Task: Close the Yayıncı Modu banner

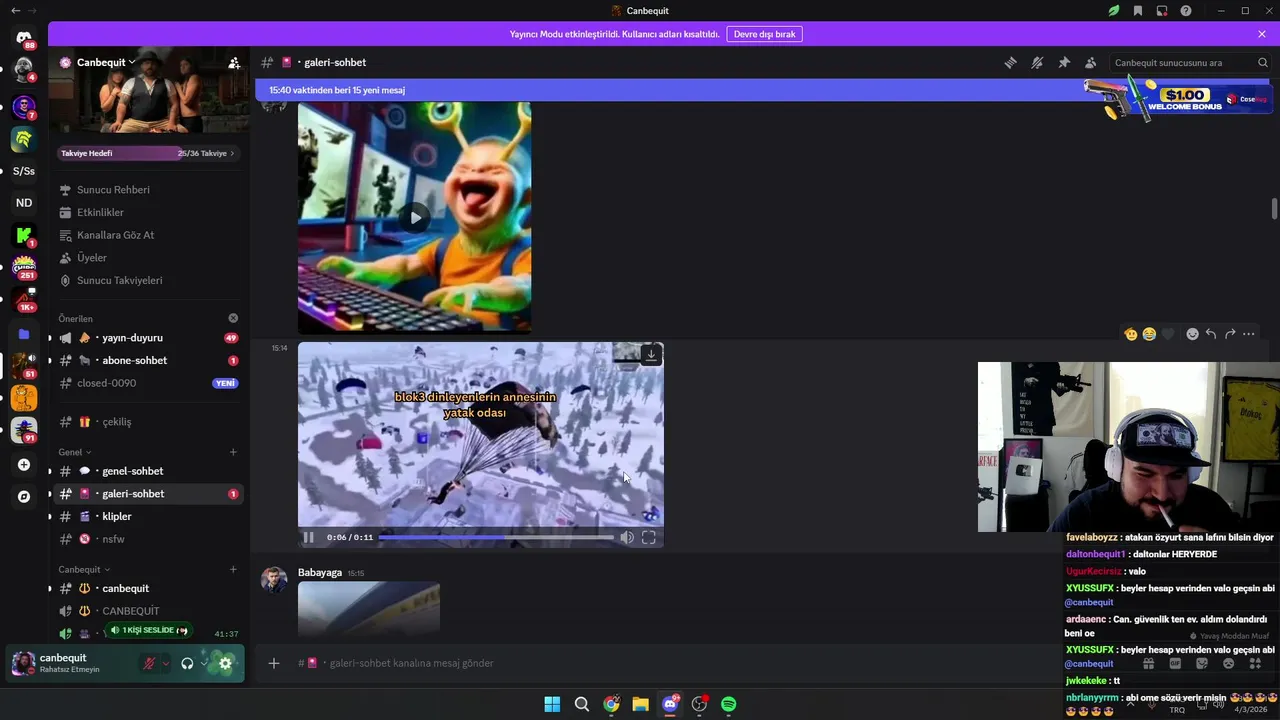Action: click(x=1262, y=34)
